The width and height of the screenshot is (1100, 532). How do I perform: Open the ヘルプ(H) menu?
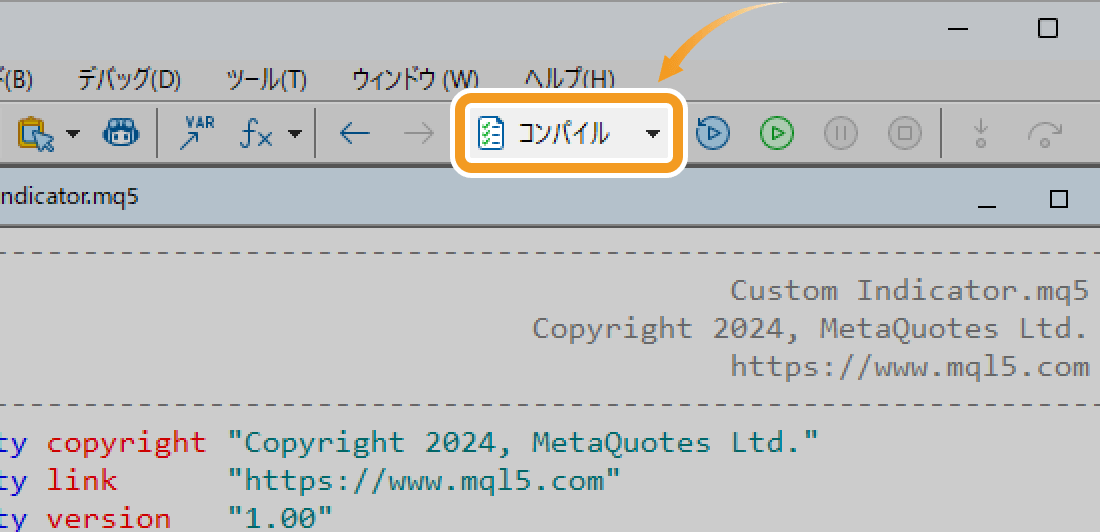pos(570,79)
